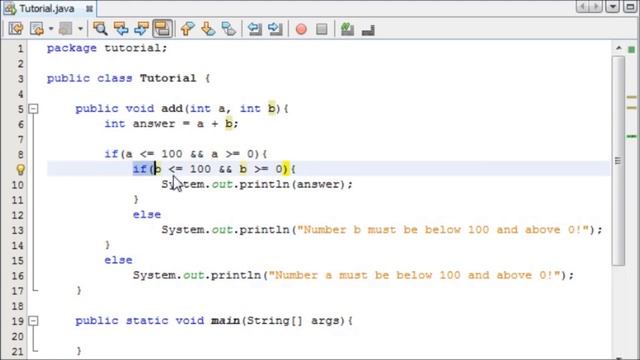This screenshot has height=360, width=640.
Task: Click the 'else' keyword on line 12
Action: point(147,215)
